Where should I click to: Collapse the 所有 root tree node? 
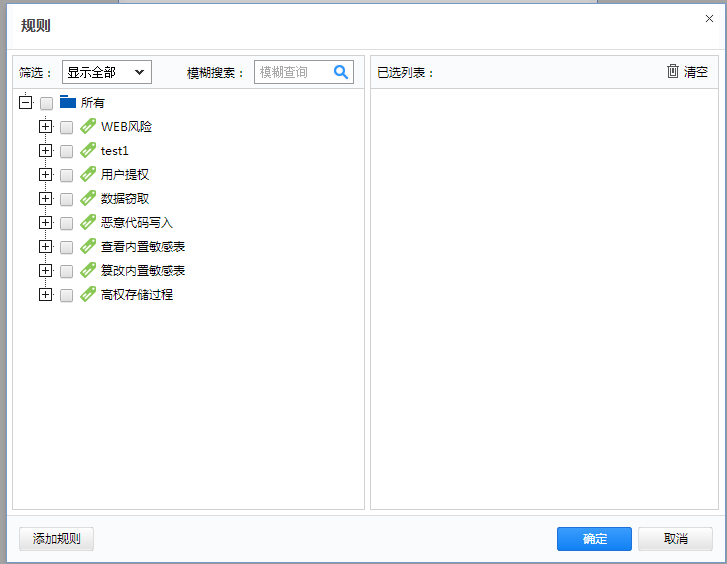[x=25, y=102]
